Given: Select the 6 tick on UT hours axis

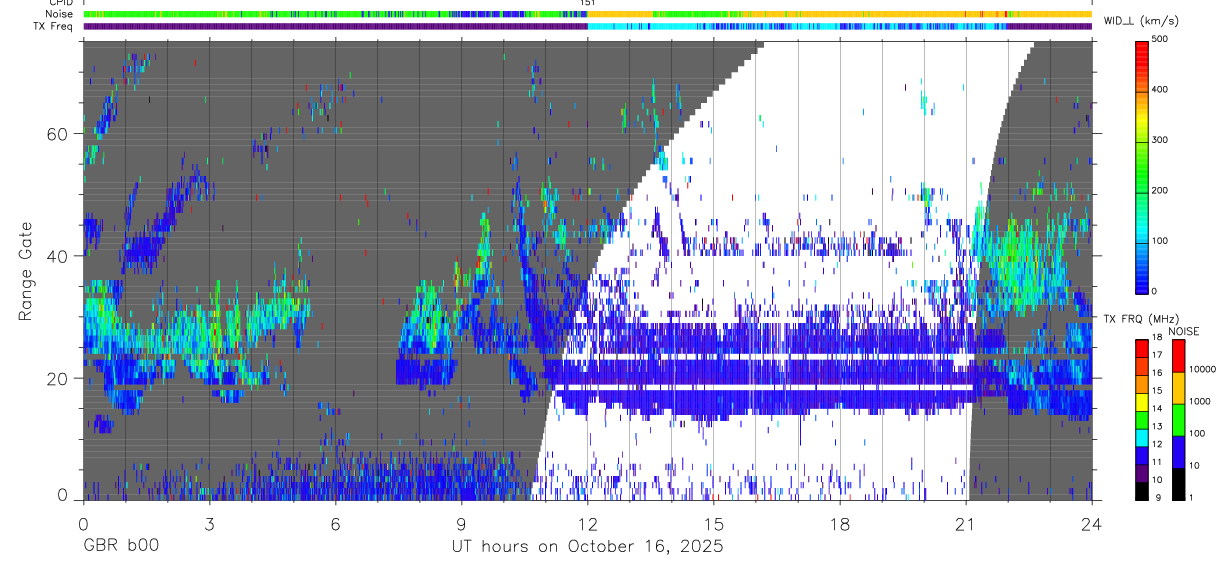Looking at the screenshot, I should pyautogui.click(x=335, y=524).
